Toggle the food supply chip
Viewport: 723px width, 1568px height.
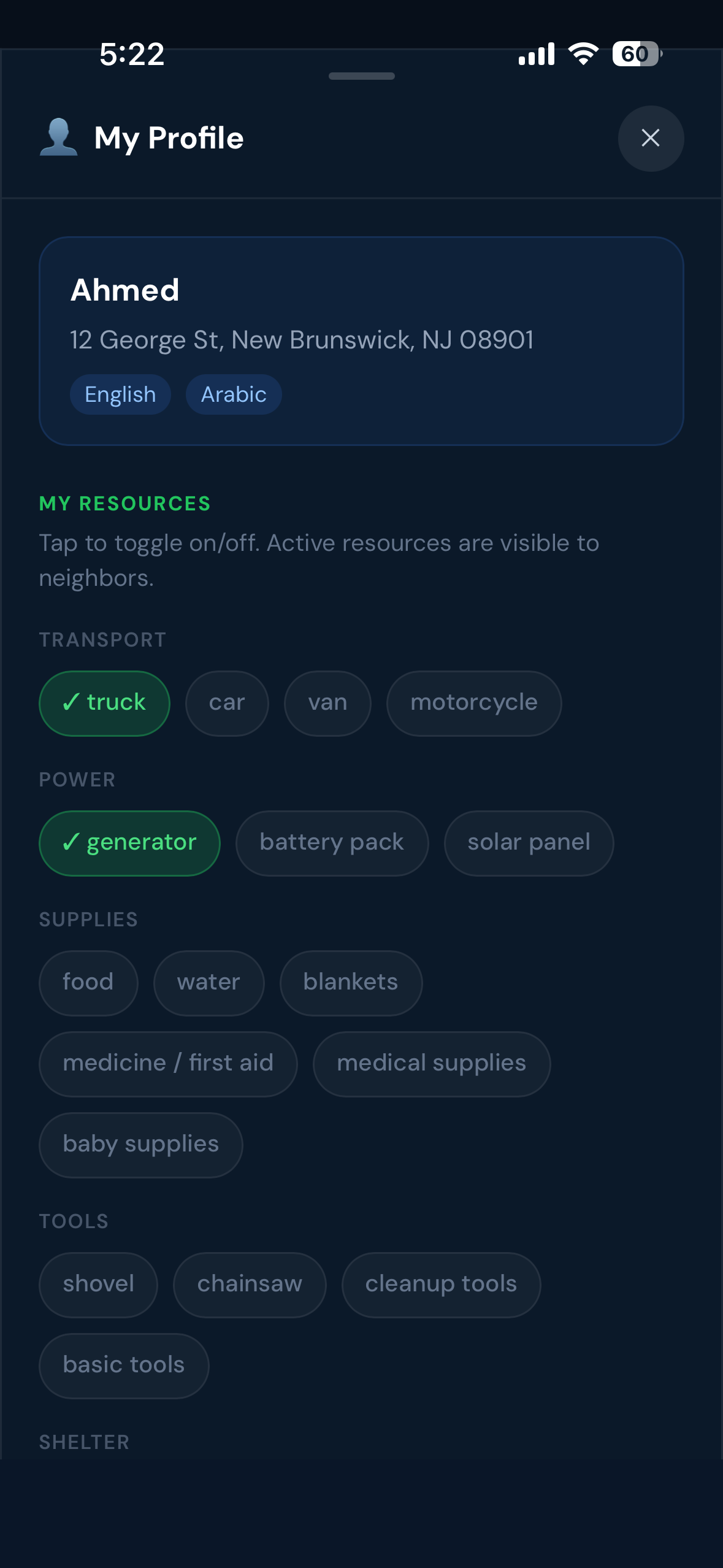pos(88,983)
